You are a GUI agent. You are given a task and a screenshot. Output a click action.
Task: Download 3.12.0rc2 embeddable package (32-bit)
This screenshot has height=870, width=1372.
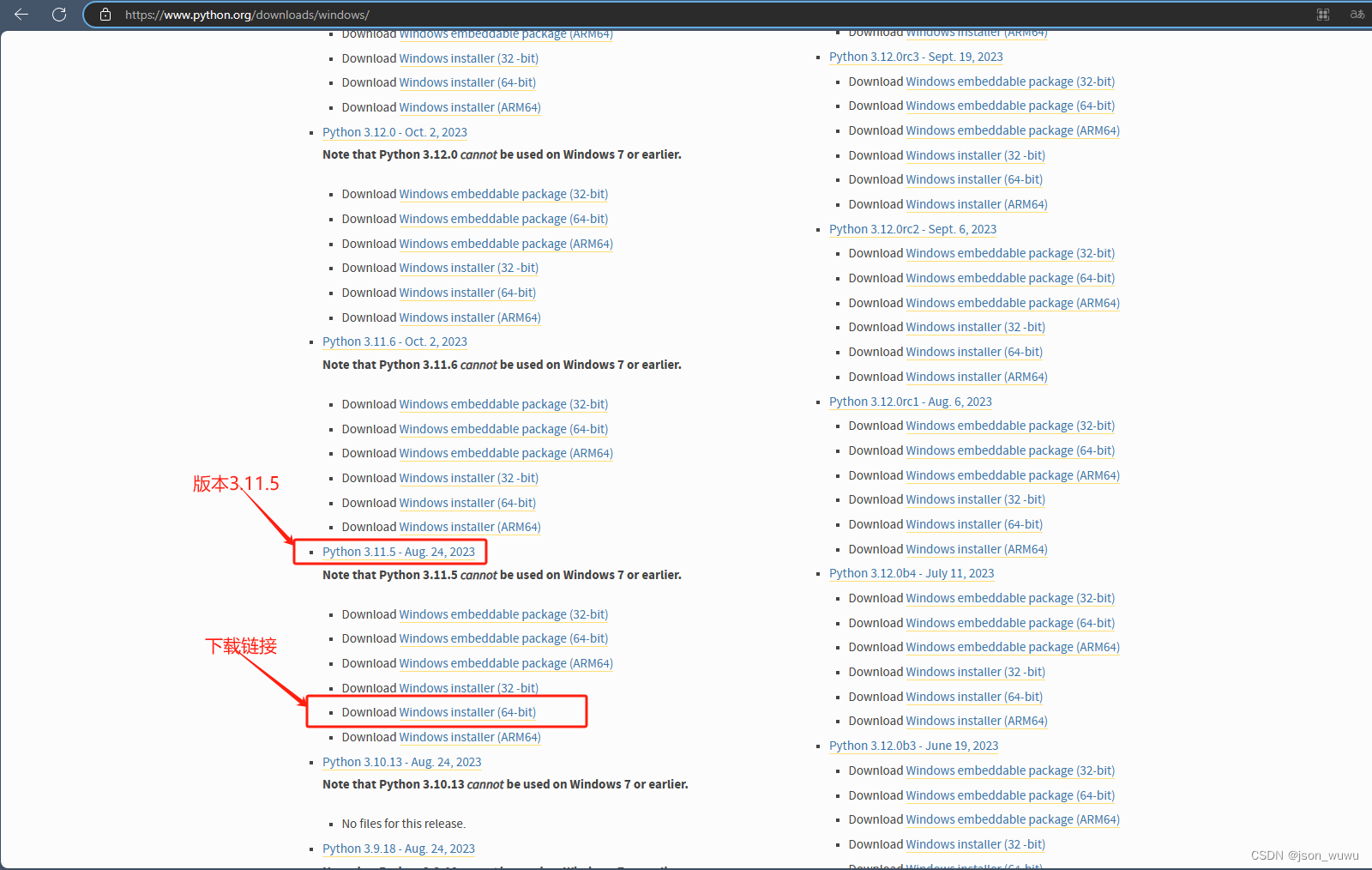1010,253
